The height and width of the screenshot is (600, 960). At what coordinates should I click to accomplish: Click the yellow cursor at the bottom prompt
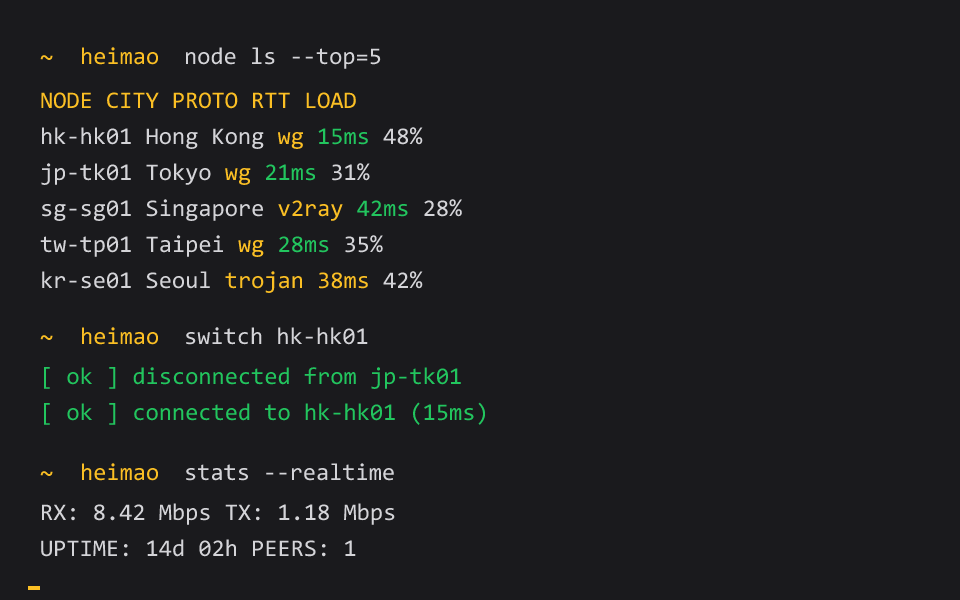click(34, 588)
